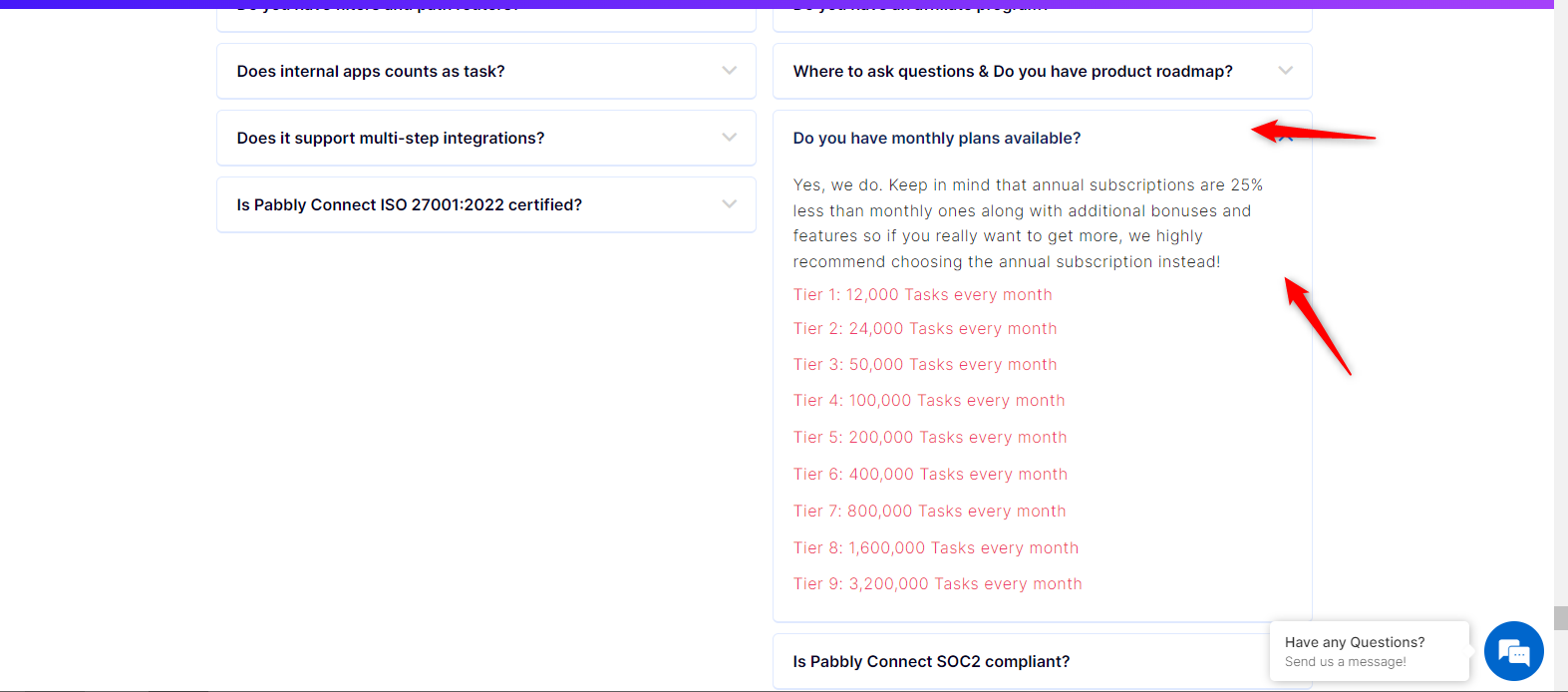Click Tier 2: 24,000 Tasks link

(x=925, y=329)
